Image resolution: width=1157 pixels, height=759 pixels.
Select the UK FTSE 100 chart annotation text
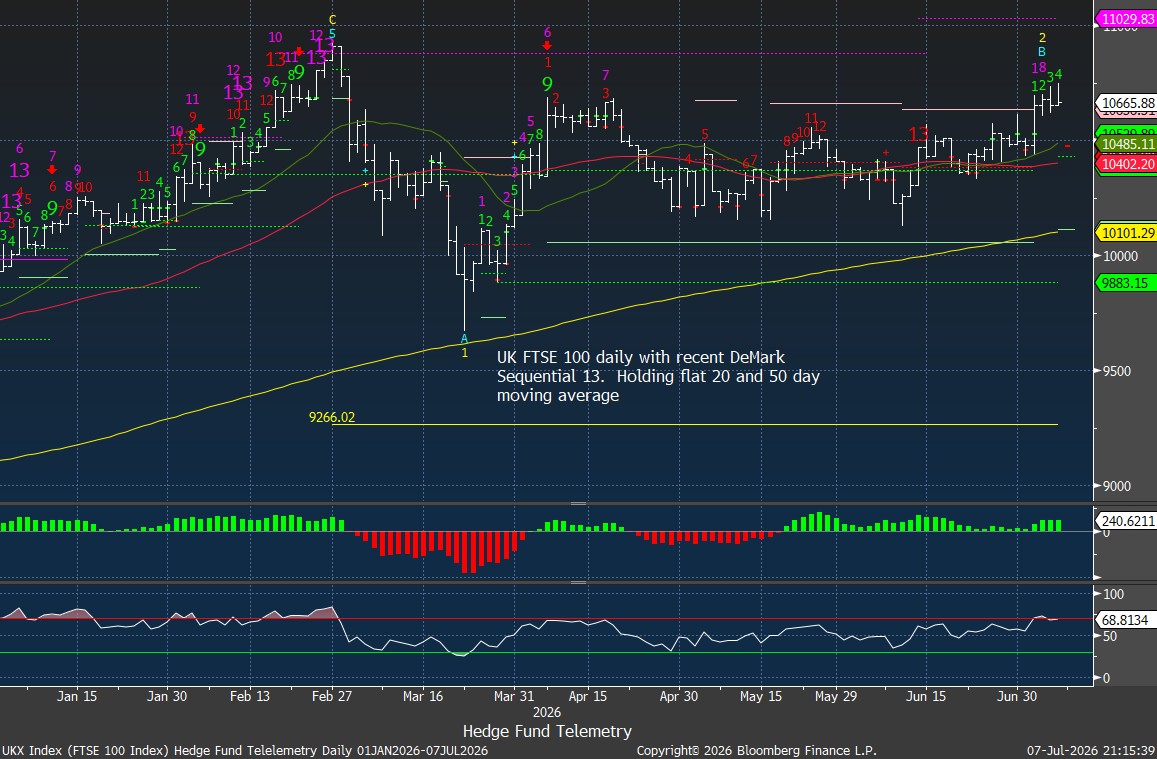tap(658, 376)
